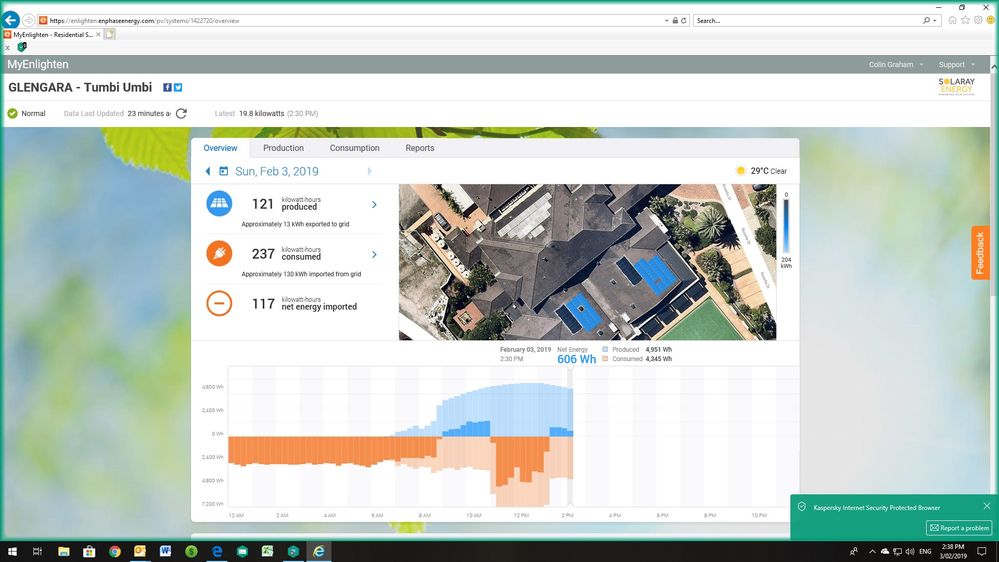The width and height of the screenshot is (999, 562).
Task: Click the net energy imported minus icon
Action: click(219, 303)
